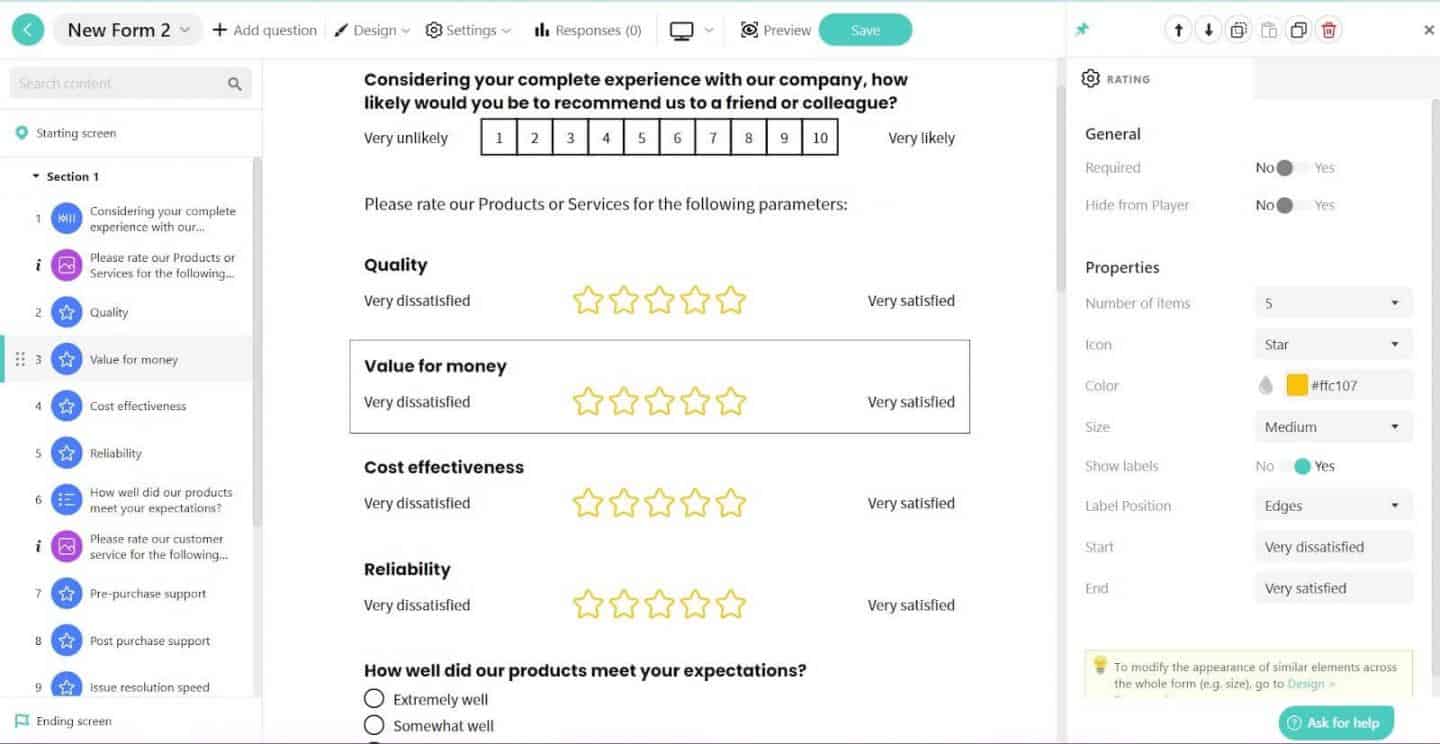Click the yellow #ffc107 color swatch

tap(1297, 386)
